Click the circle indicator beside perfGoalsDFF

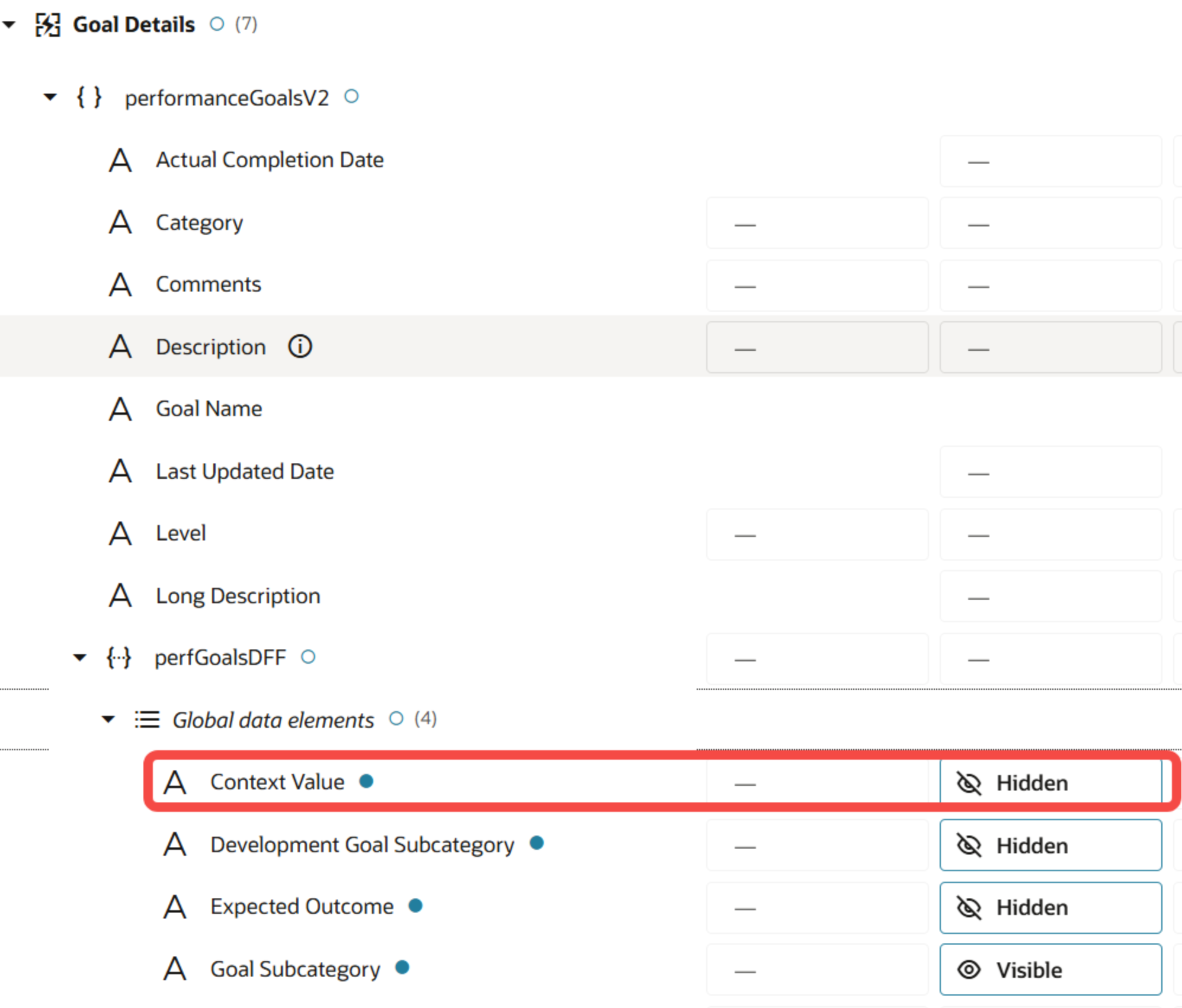pyautogui.click(x=308, y=657)
